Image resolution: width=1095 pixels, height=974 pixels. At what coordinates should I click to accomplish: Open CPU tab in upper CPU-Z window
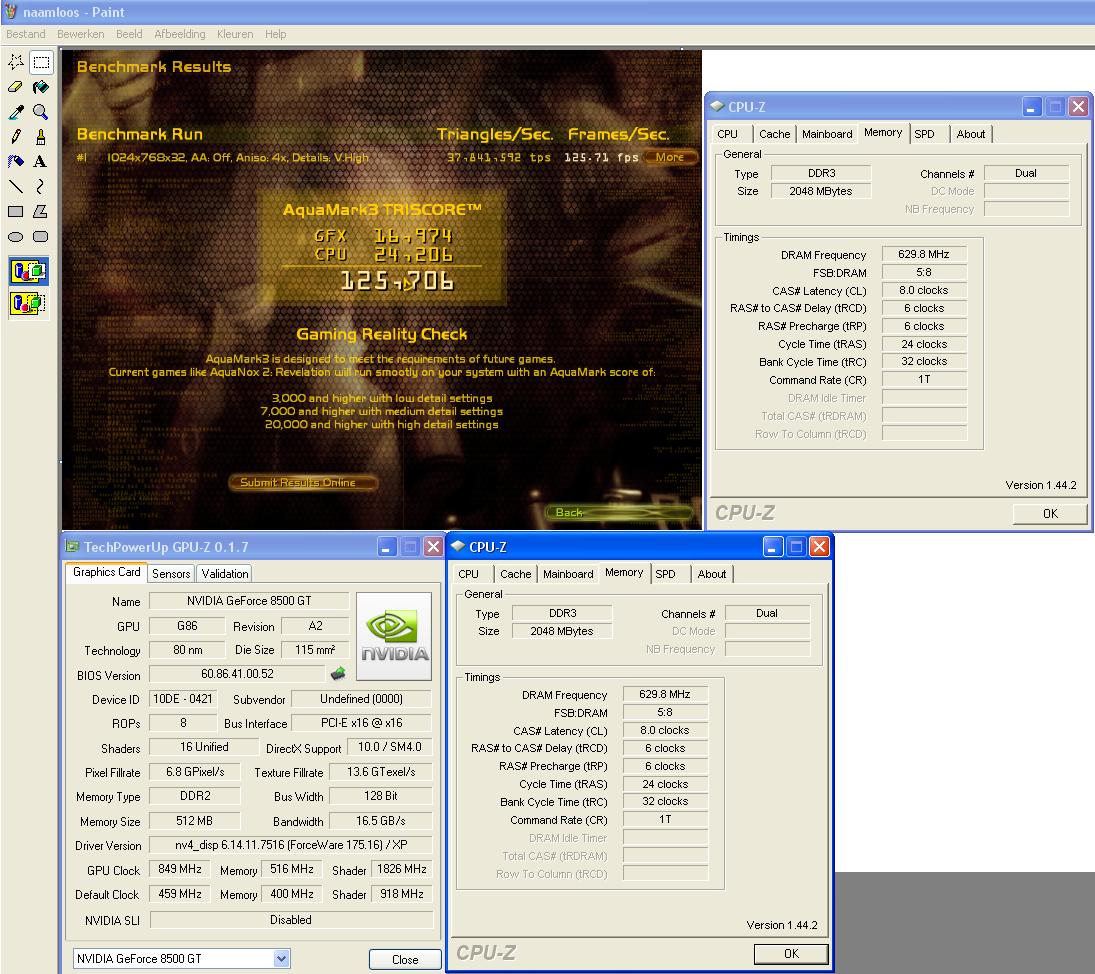(727, 134)
